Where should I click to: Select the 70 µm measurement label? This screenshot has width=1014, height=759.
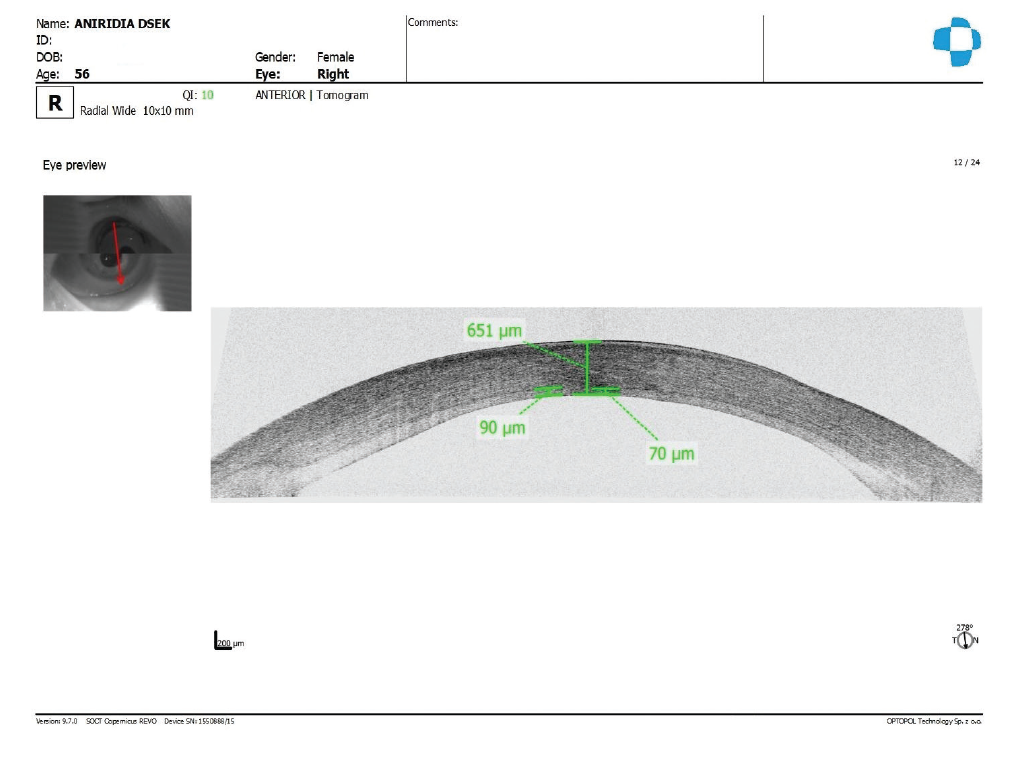pyautogui.click(x=671, y=453)
